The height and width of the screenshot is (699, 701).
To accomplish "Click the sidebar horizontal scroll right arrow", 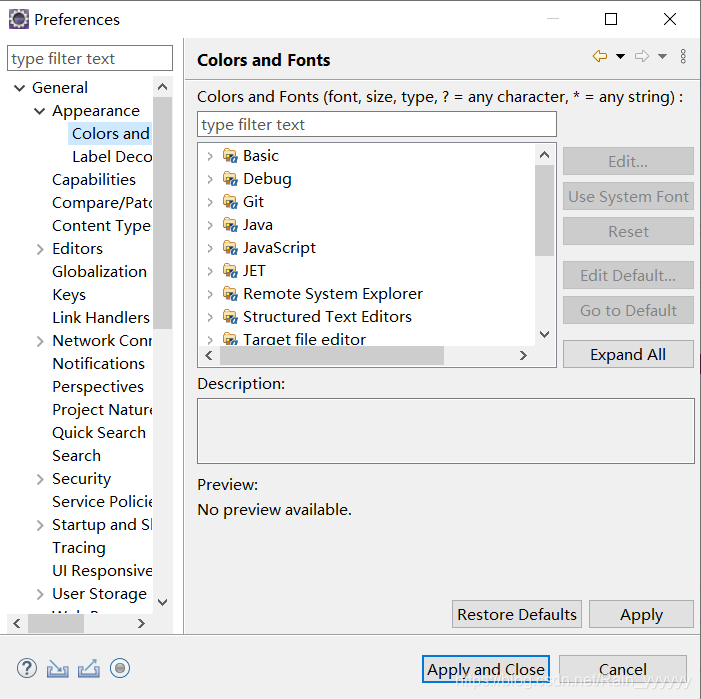I will 141,623.
